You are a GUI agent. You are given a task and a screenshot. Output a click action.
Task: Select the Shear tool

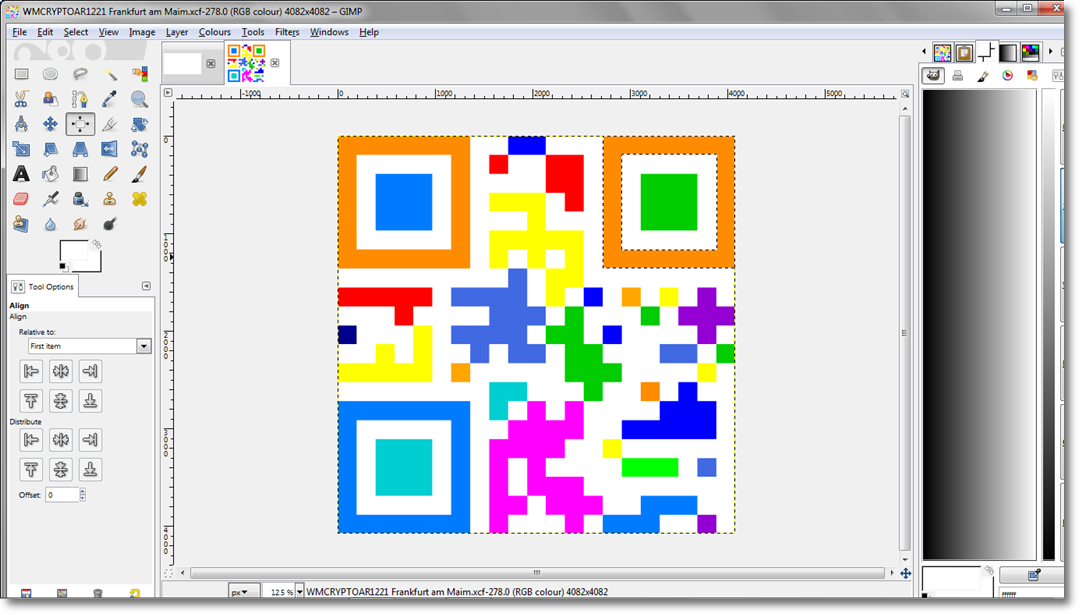(x=50, y=149)
